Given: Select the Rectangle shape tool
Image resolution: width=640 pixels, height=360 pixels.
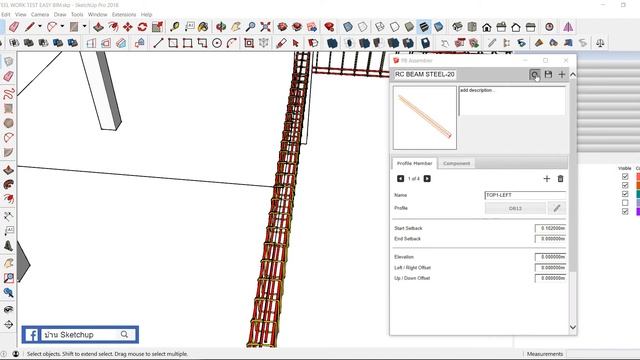Looking at the screenshot, I should point(74,27).
